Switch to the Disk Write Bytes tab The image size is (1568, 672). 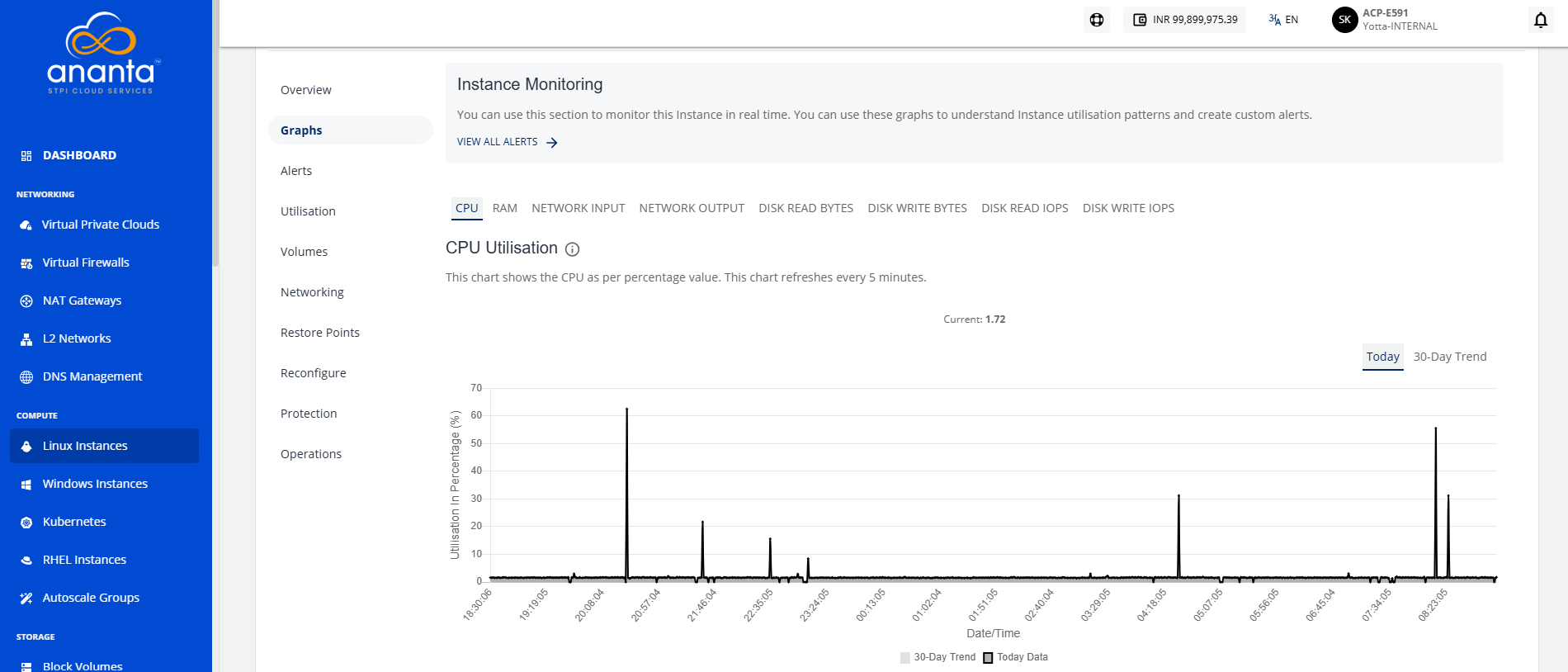click(x=918, y=208)
